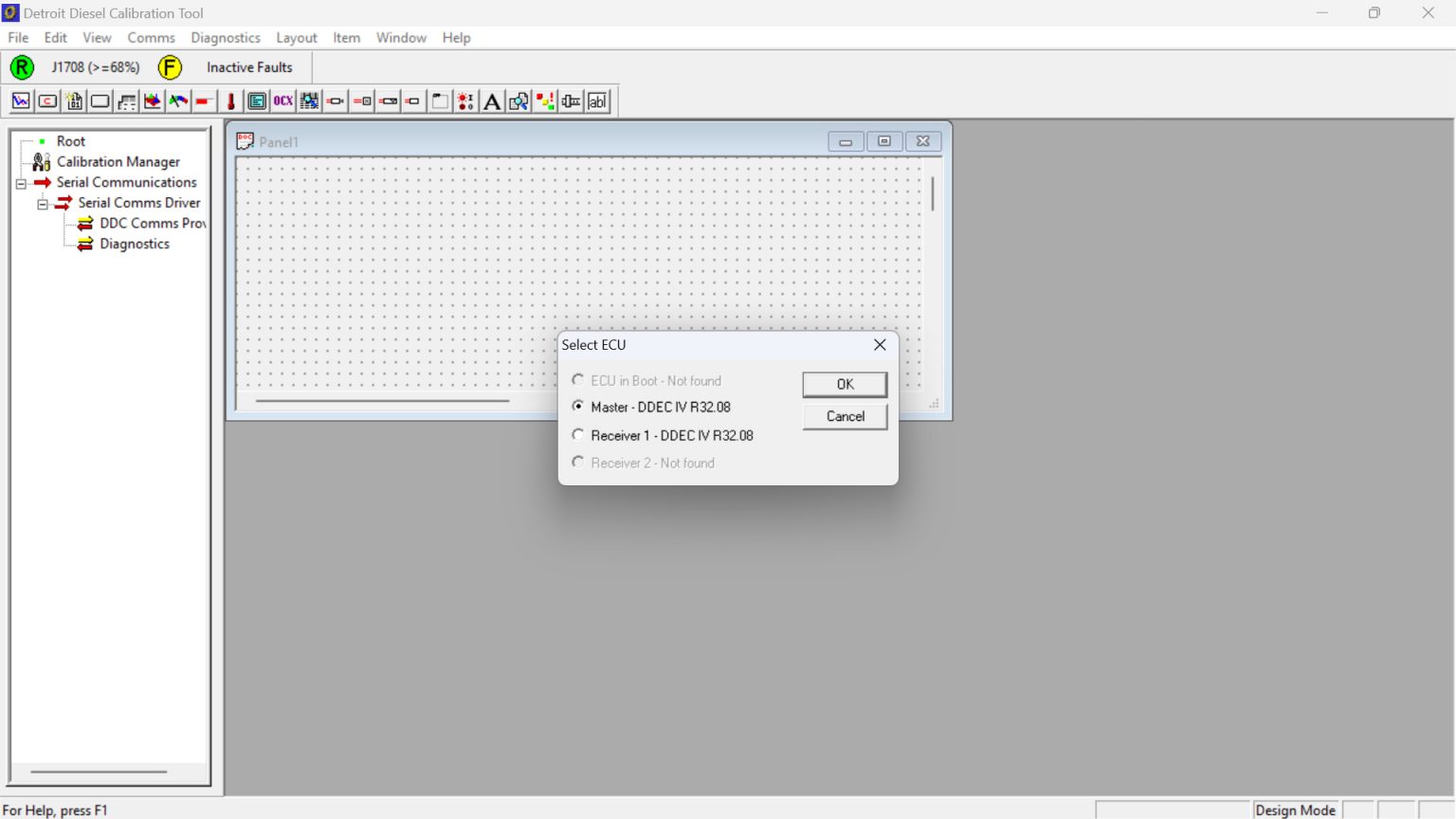This screenshot has height=819, width=1456.
Task: Click the abl label tool icon
Action: (597, 101)
